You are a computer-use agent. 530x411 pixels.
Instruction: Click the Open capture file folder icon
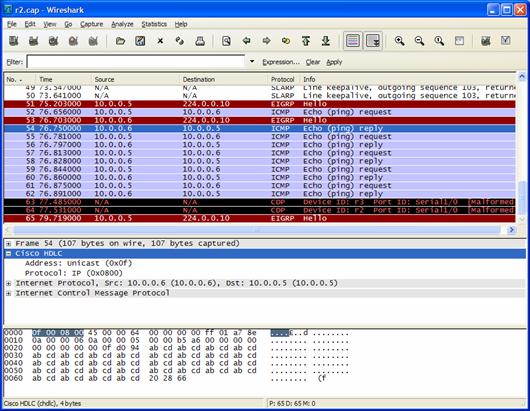click(120, 41)
